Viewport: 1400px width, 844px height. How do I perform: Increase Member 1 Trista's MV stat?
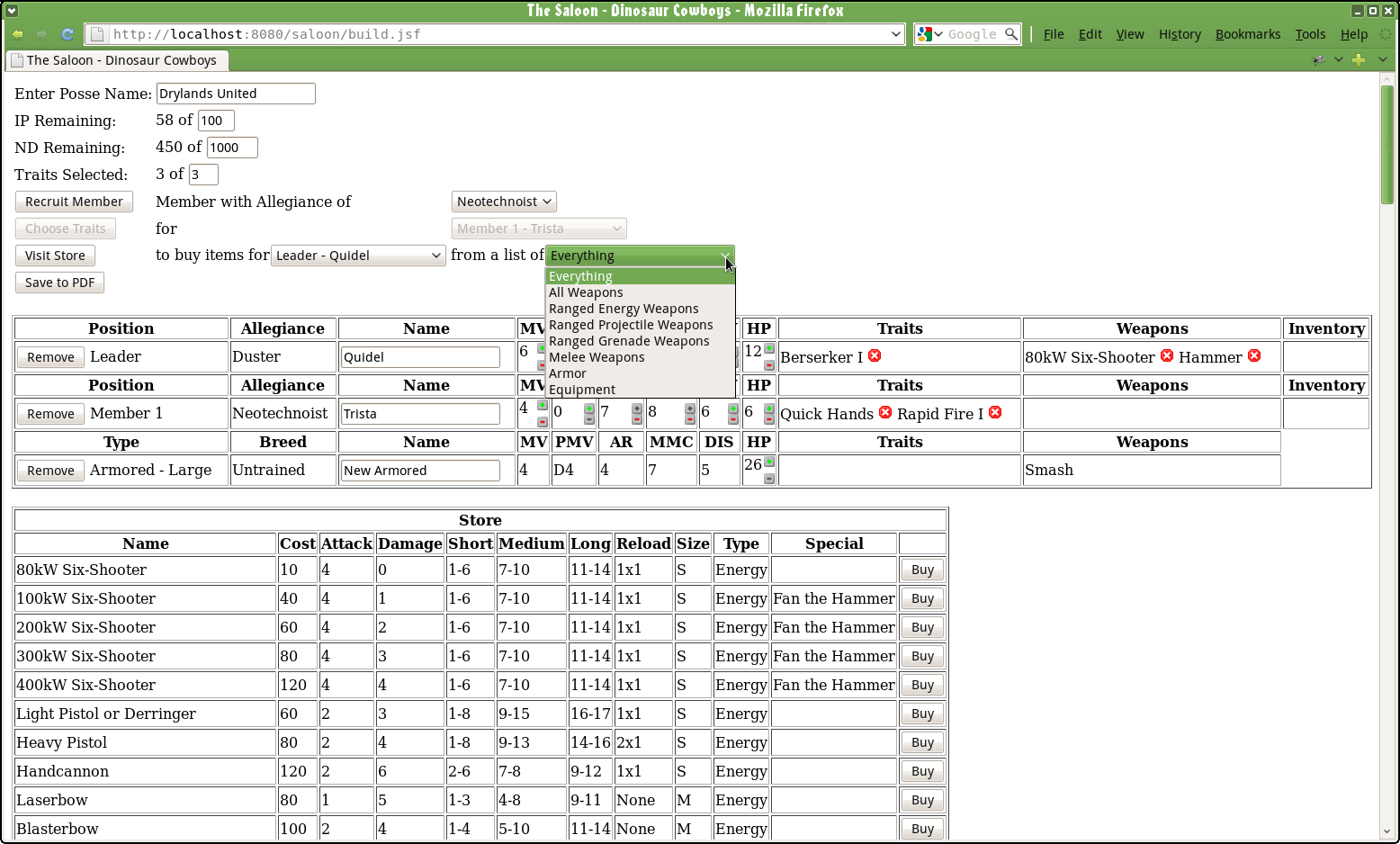coord(543,406)
